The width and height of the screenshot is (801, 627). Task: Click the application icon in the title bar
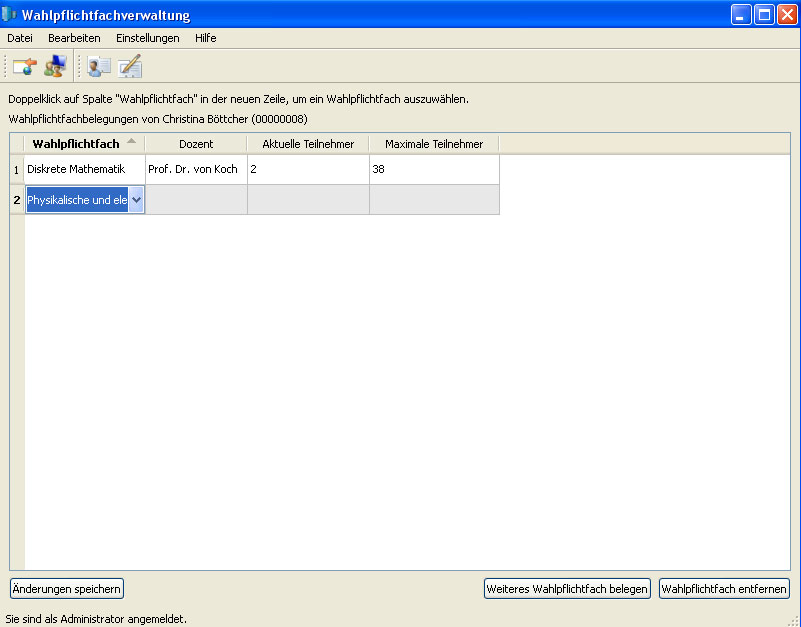(x=11, y=15)
